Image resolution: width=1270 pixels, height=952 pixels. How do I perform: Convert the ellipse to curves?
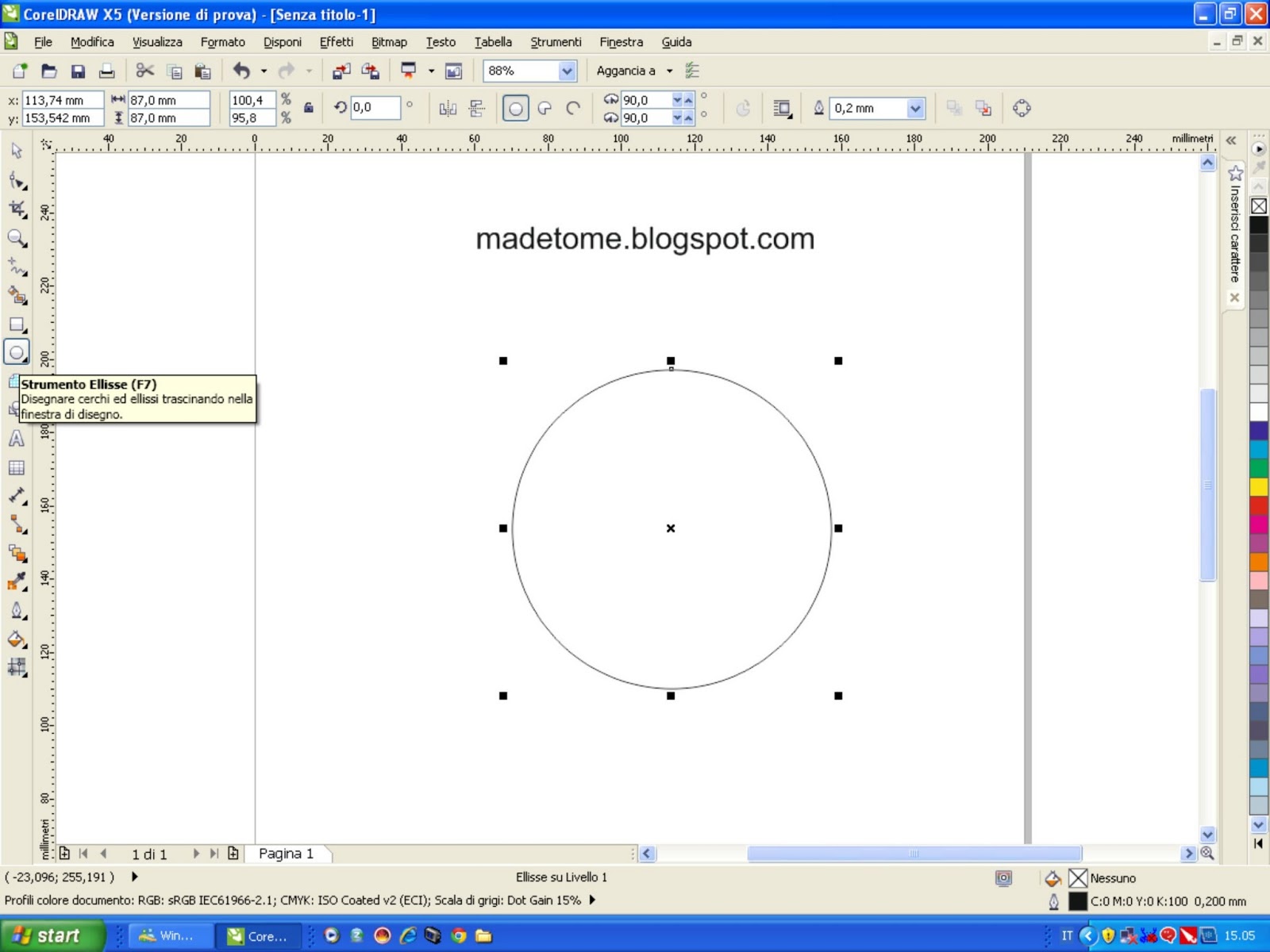(x=1022, y=108)
